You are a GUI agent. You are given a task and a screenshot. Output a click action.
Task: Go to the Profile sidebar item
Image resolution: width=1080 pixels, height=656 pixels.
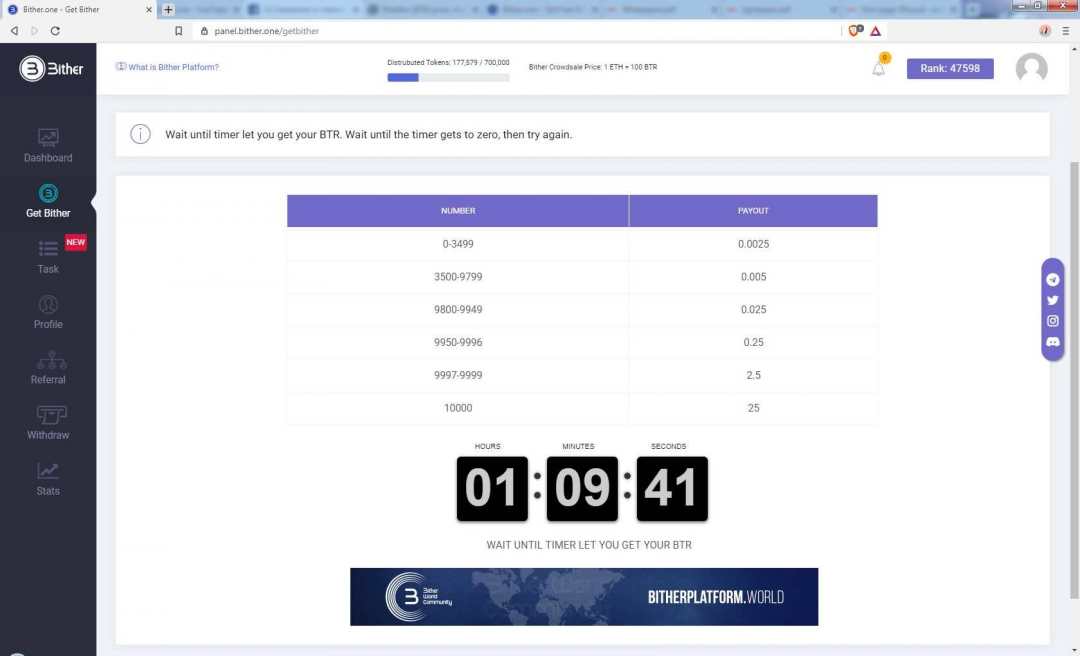[48, 305]
